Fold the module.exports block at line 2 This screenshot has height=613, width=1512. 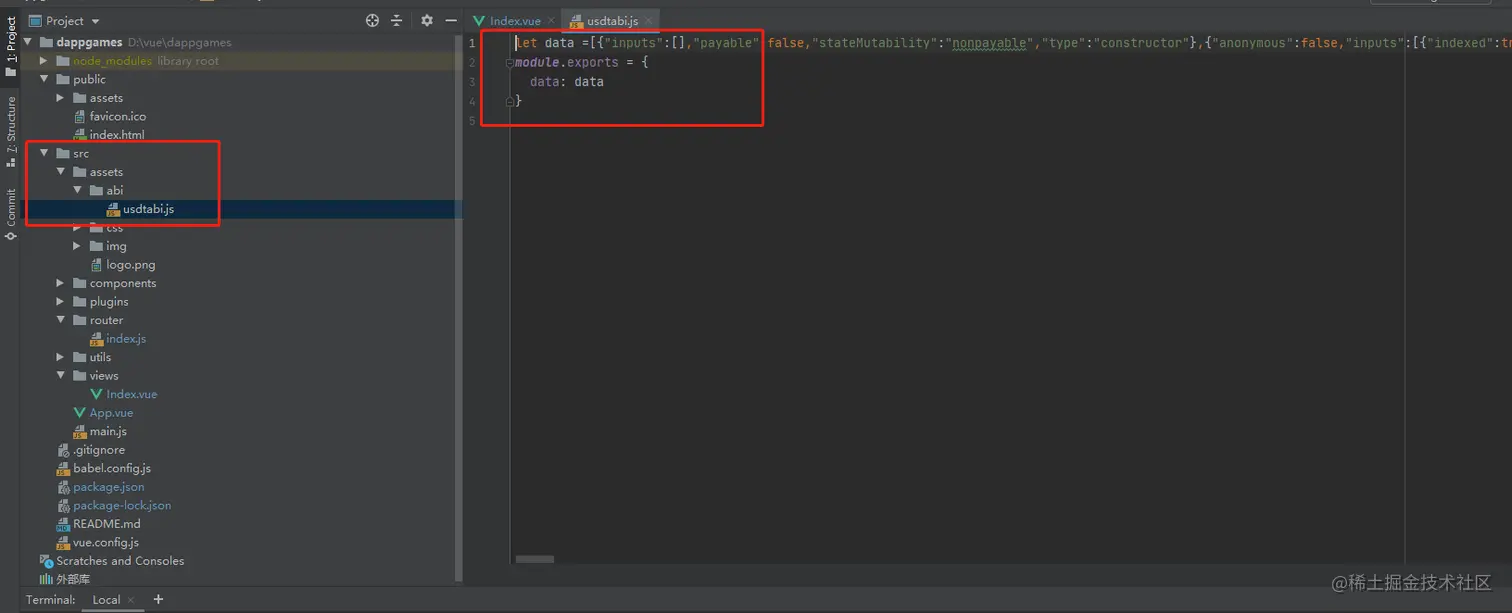(x=510, y=63)
